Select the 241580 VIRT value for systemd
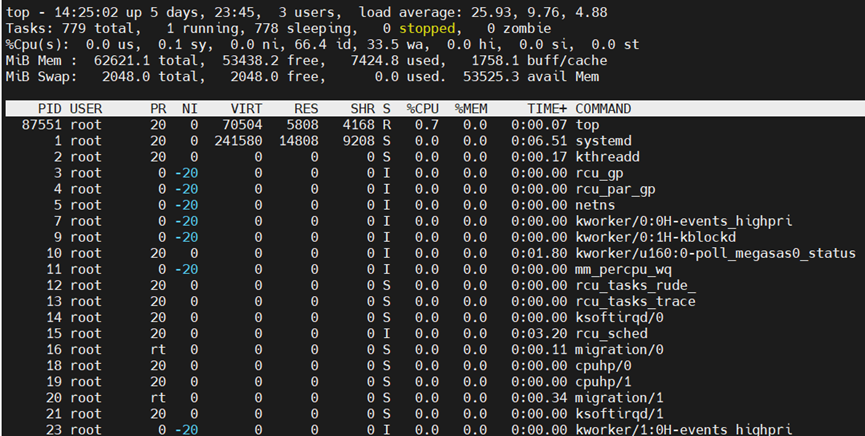Viewport: 865px width, 436px height. (x=238, y=141)
